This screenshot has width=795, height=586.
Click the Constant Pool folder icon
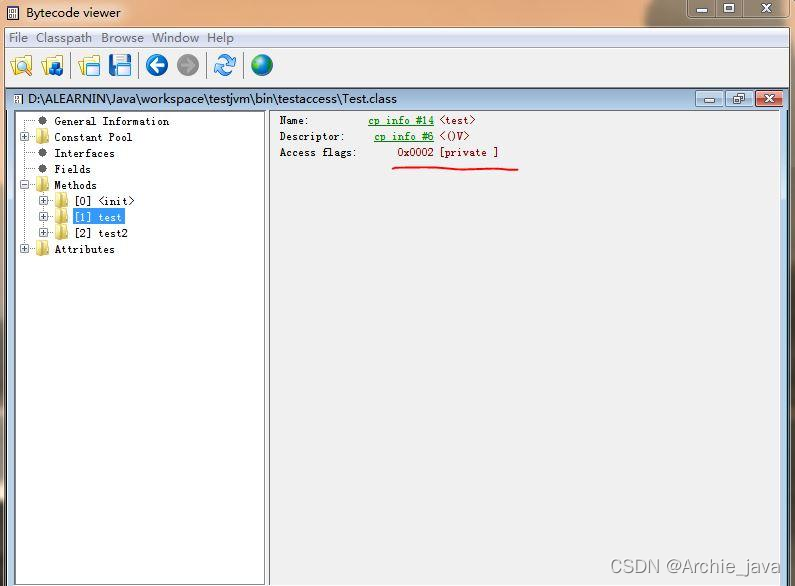(x=43, y=137)
